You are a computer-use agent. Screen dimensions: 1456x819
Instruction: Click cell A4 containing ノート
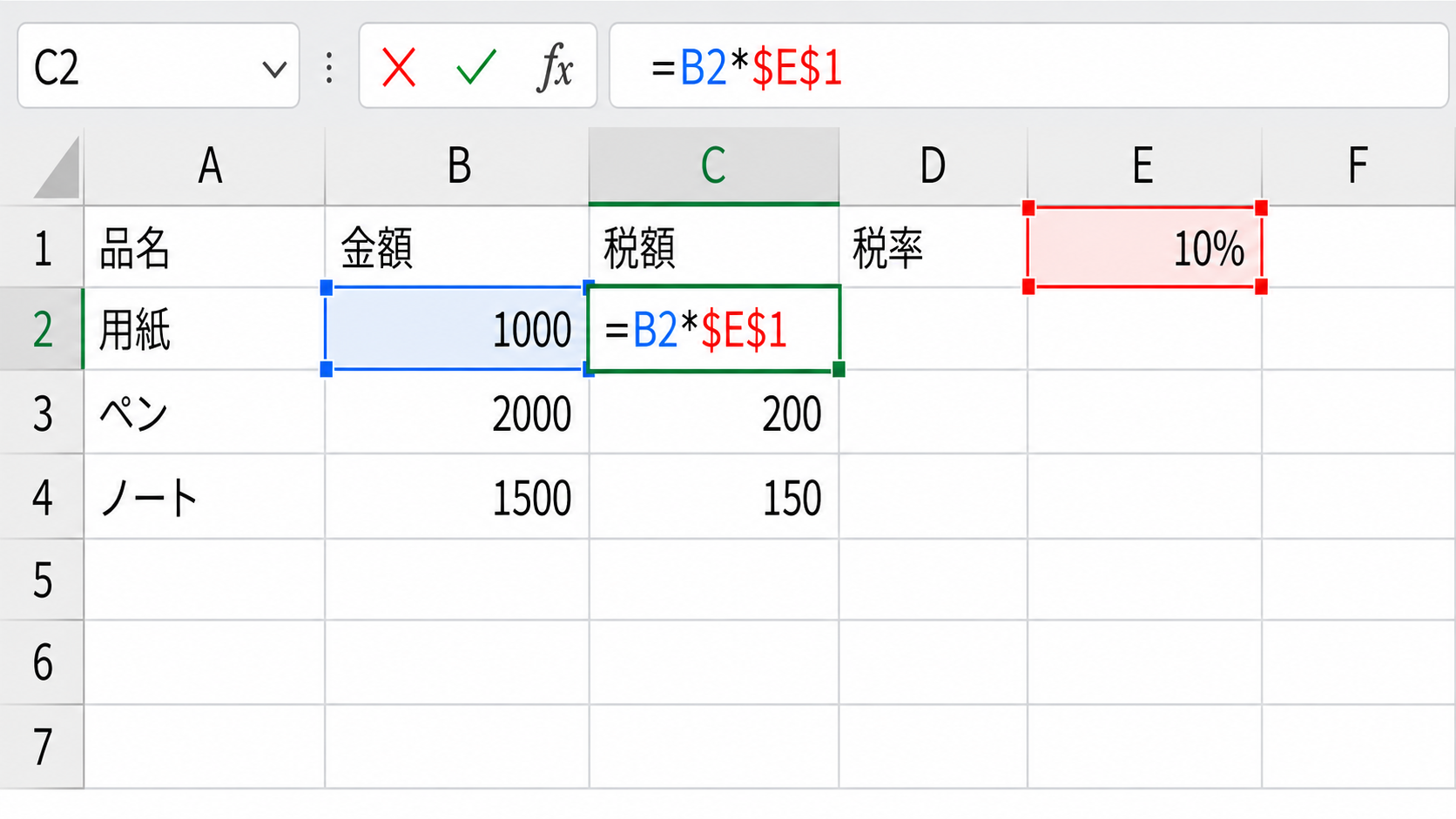(x=205, y=496)
